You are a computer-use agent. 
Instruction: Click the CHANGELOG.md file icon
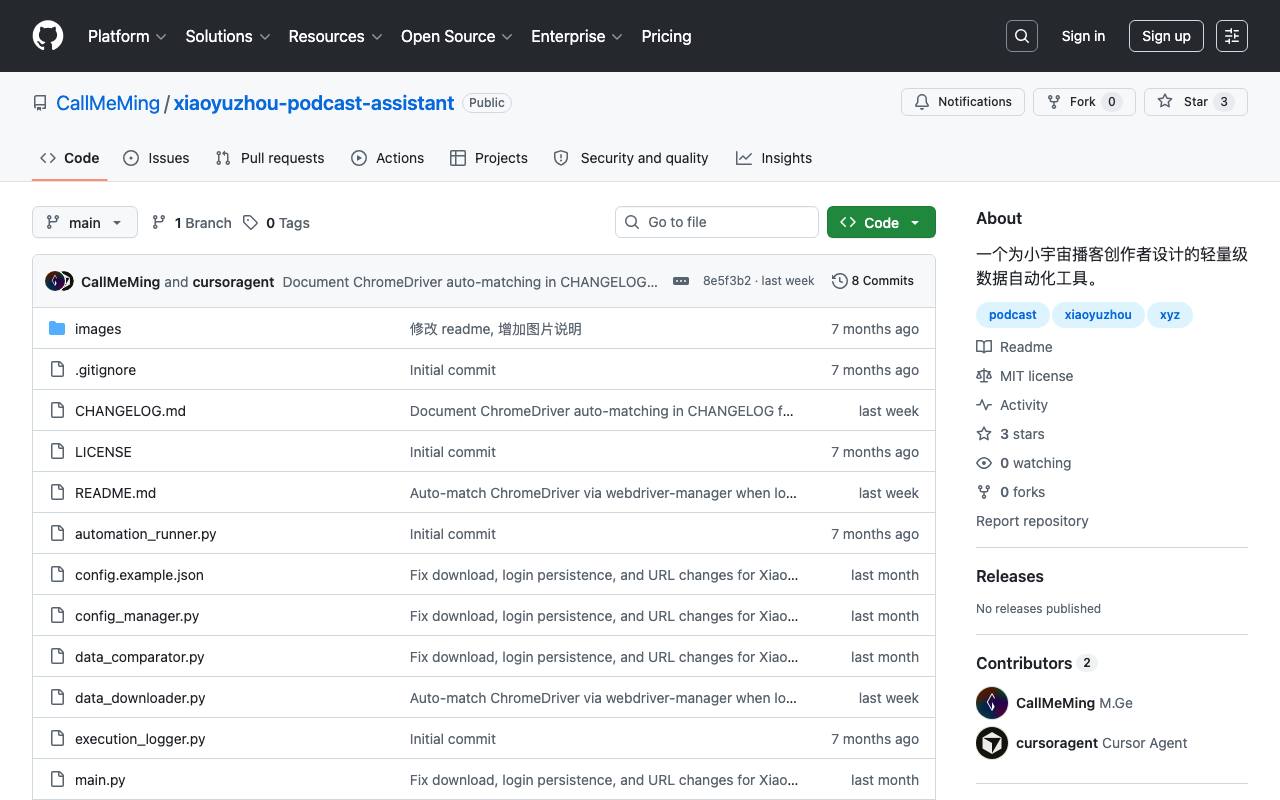[x=57, y=411]
